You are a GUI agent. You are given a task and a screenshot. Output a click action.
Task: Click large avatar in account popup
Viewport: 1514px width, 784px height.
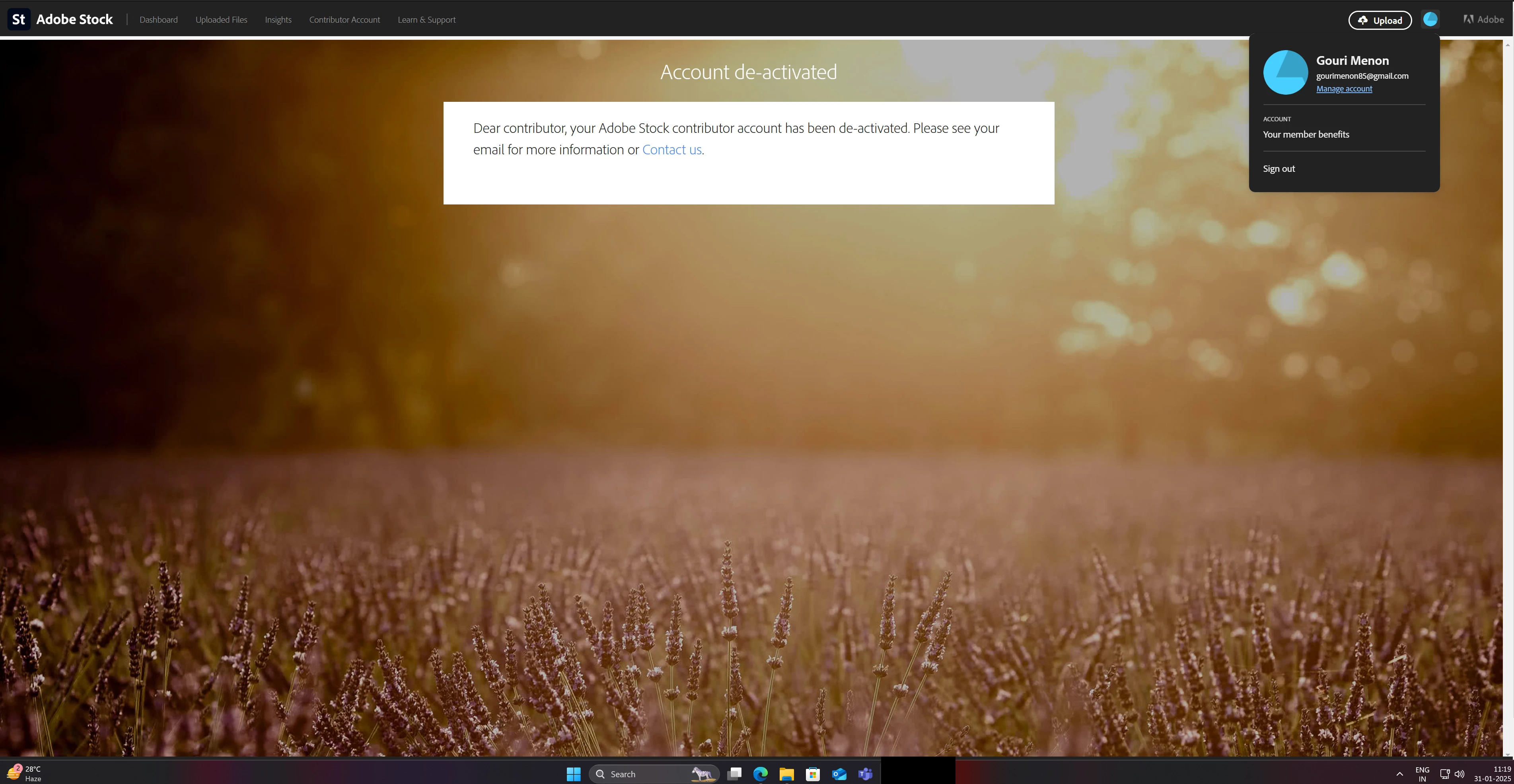[x=1285, y=72]
